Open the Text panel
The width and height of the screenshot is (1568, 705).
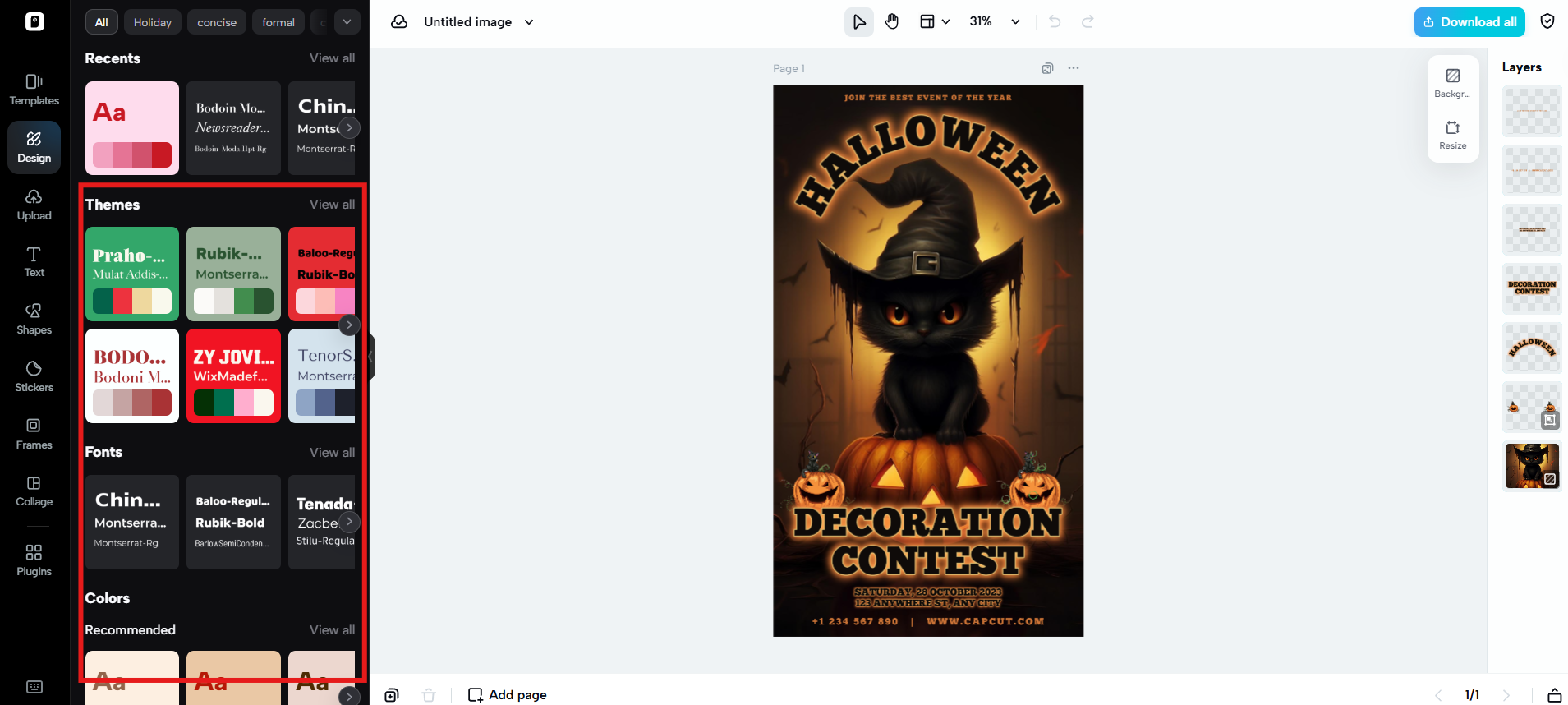(x=34, y=262)
